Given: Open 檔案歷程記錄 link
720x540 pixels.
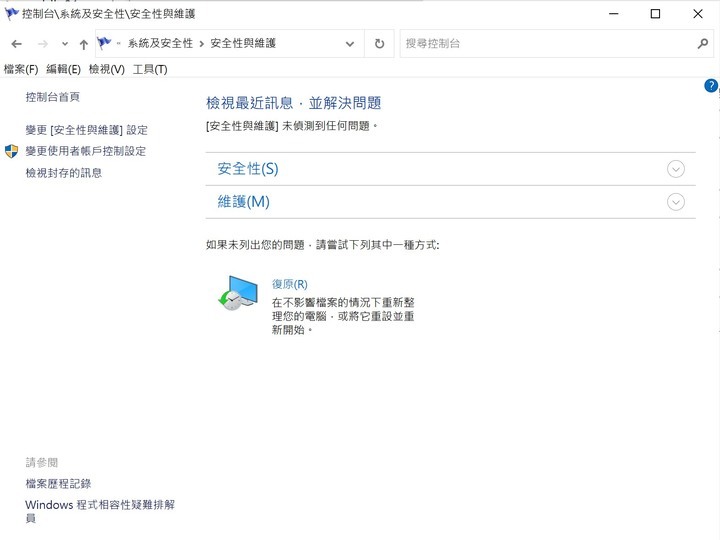Looking at the screenshot, I should coord(58,484).
